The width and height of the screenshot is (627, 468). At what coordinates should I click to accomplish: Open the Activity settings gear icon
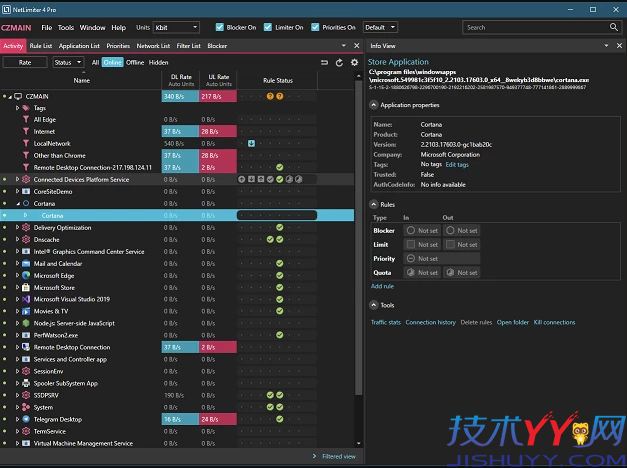point(354,62)
